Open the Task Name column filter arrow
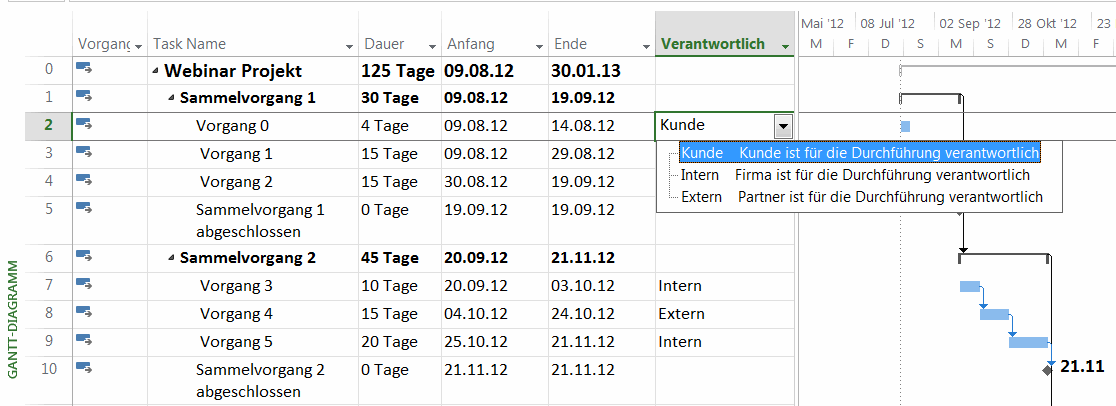 349,46
